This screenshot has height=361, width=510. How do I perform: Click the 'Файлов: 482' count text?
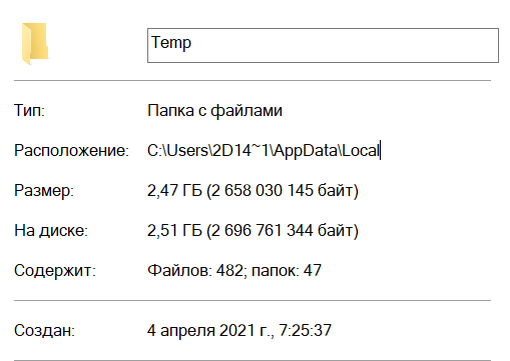197,270
